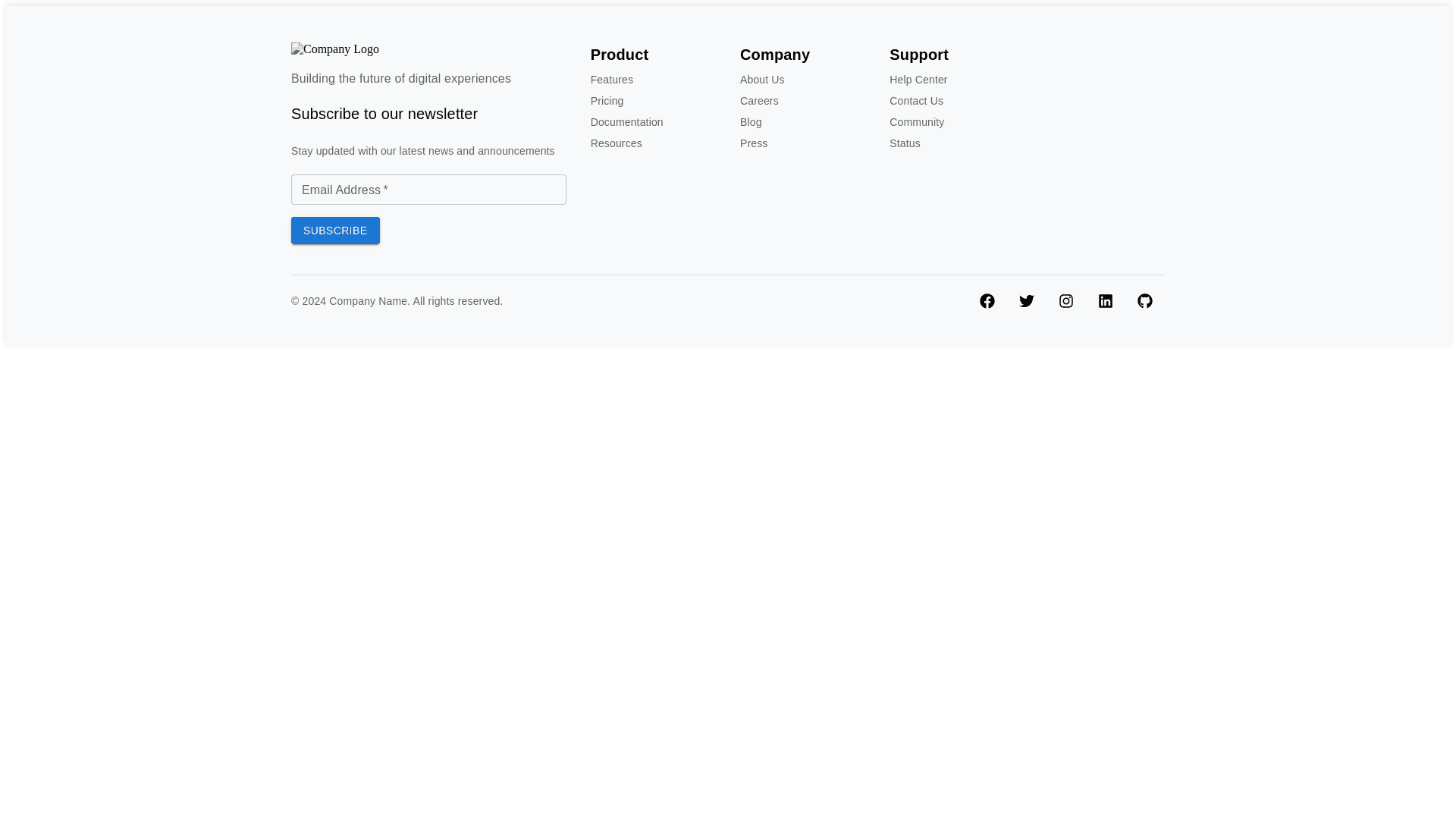The height and width of the screenshot is (819, 1456).
Task: Open the Instagram icon link
Action: click(x=1065, y=301)
